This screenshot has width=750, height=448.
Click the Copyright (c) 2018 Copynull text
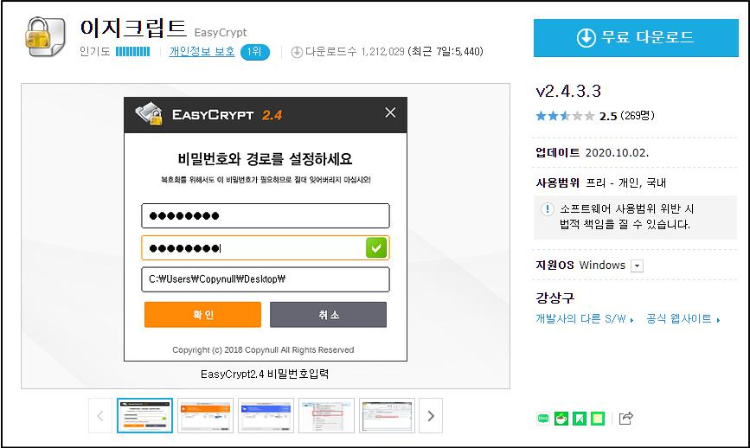tap(263, 350)
